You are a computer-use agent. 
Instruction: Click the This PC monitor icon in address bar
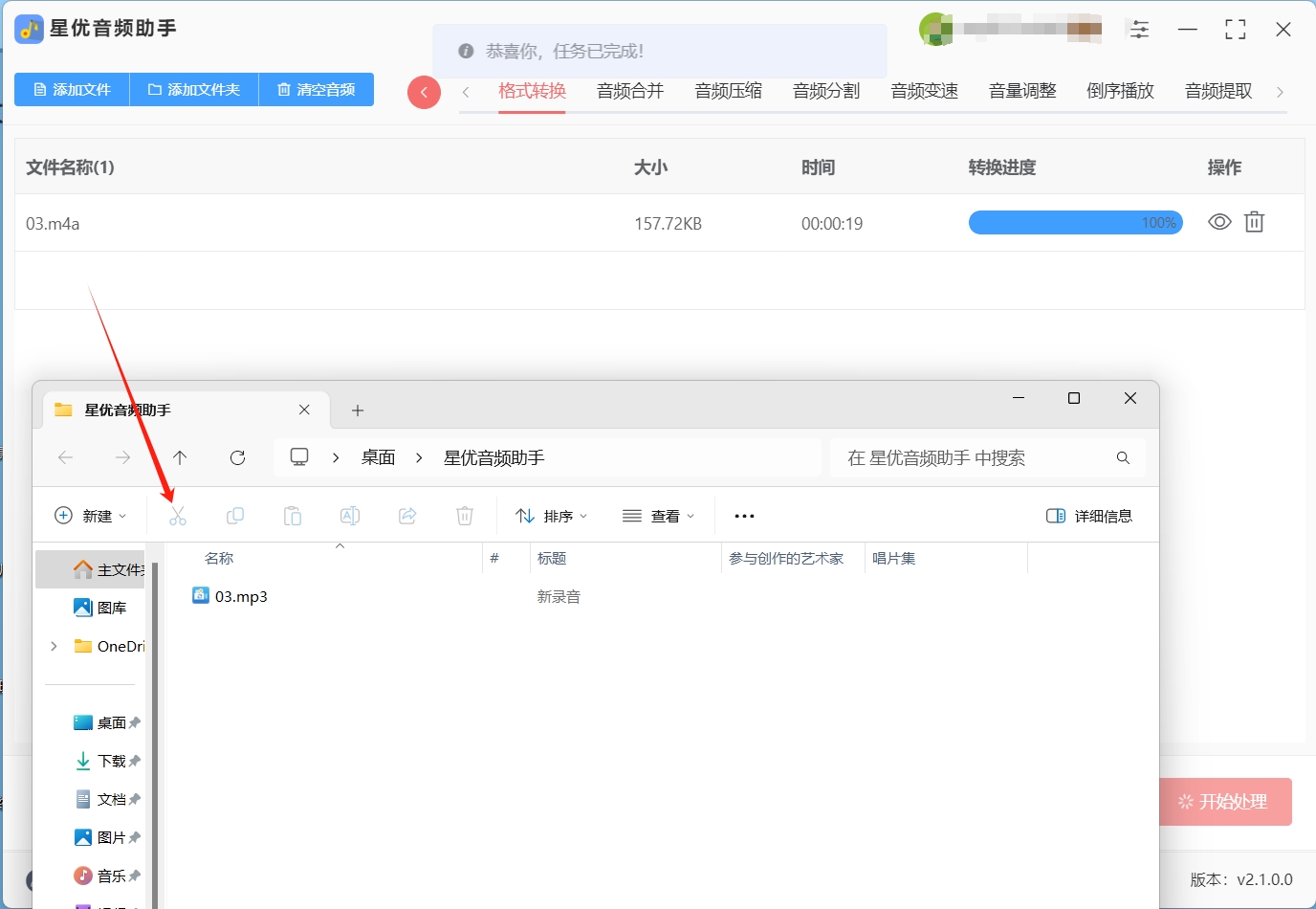[x=299, y=457]
